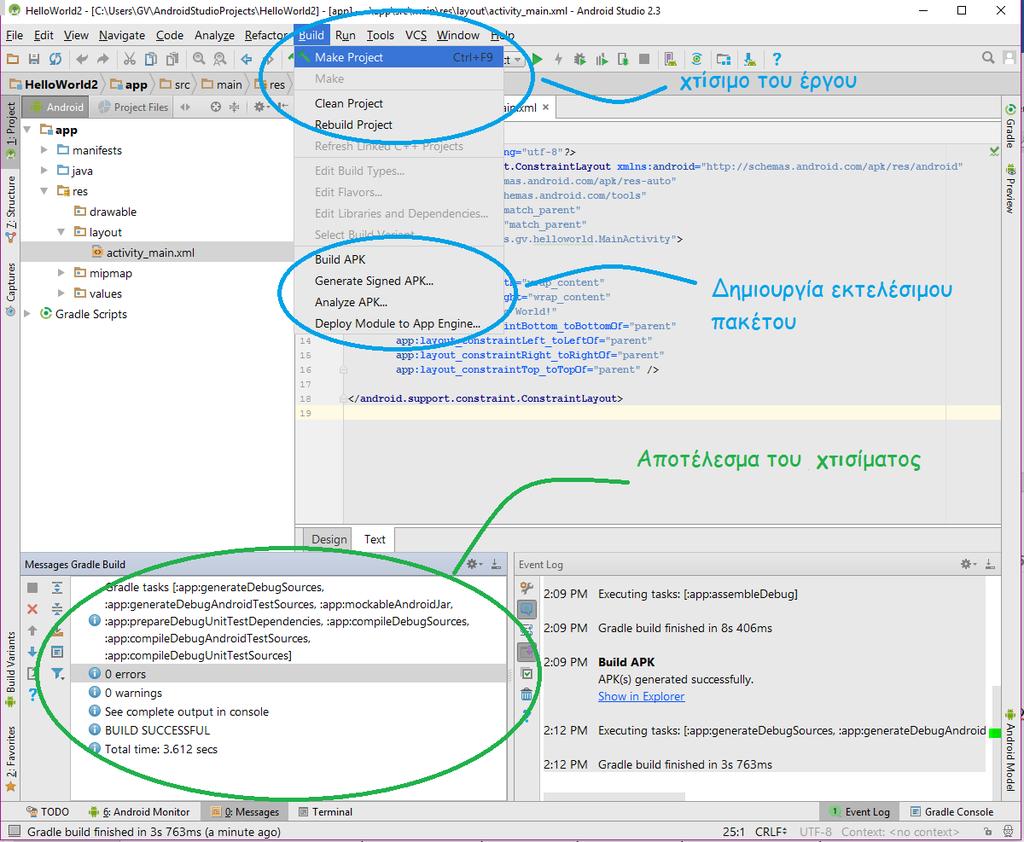Toggle the Gradle side tool window
The height and width of the screenshot is (842, 1024).
[x=1010, y=126]
